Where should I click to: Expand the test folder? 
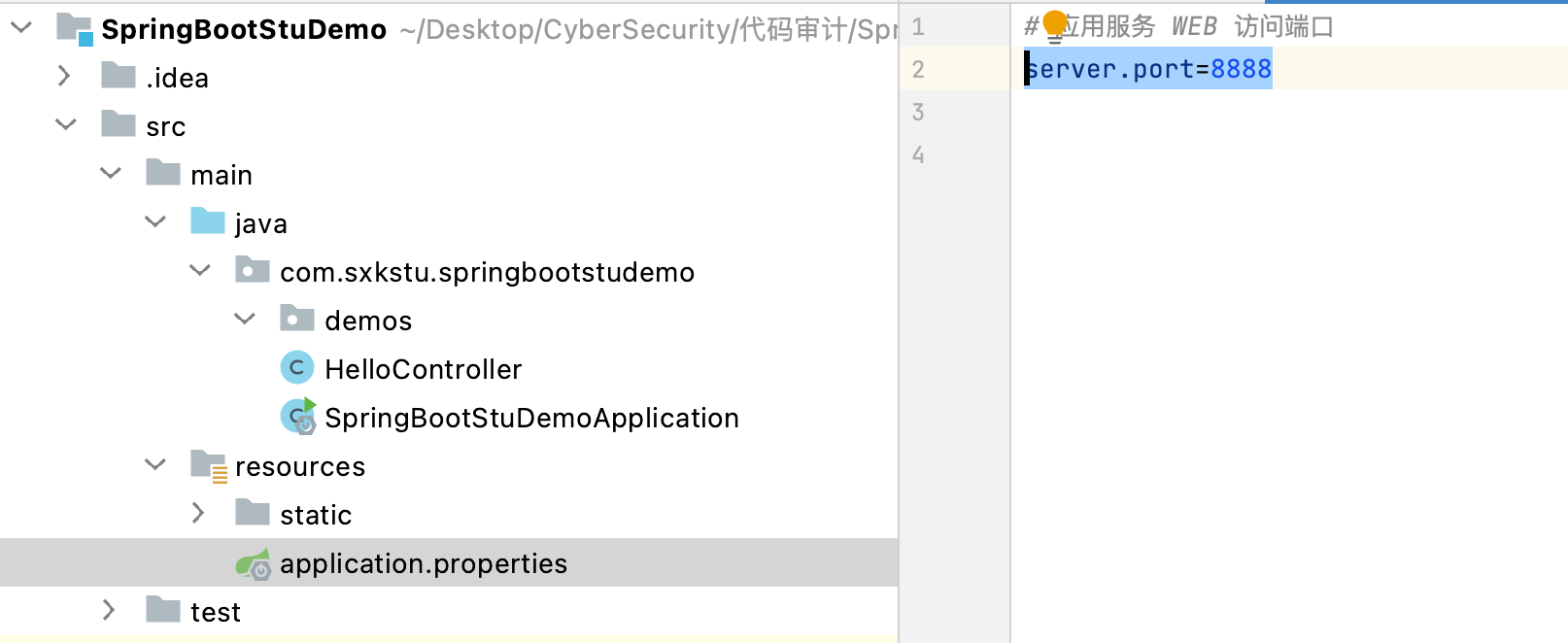click(109, 610)
